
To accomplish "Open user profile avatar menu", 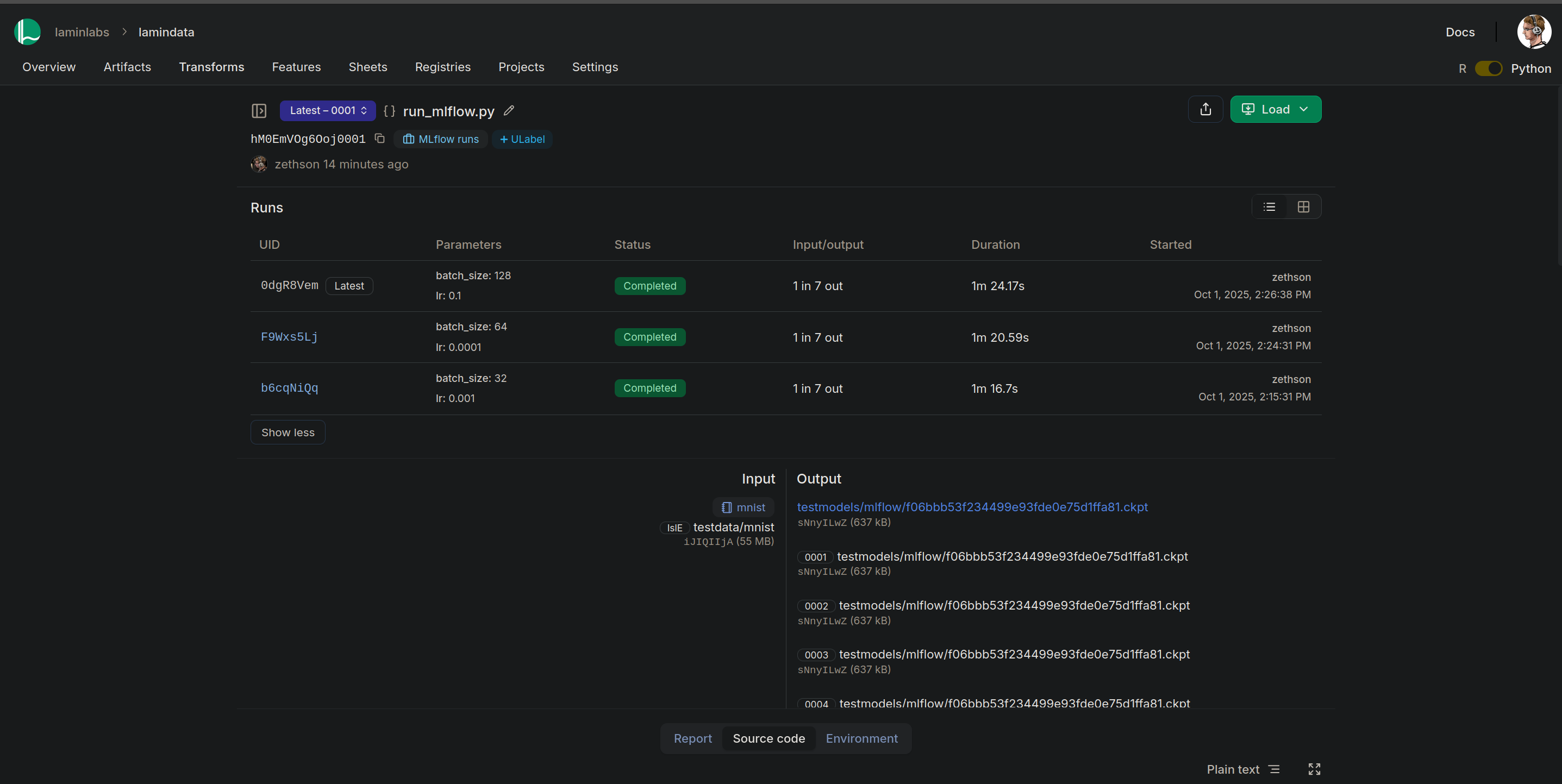I will [x=1534, y=32].
